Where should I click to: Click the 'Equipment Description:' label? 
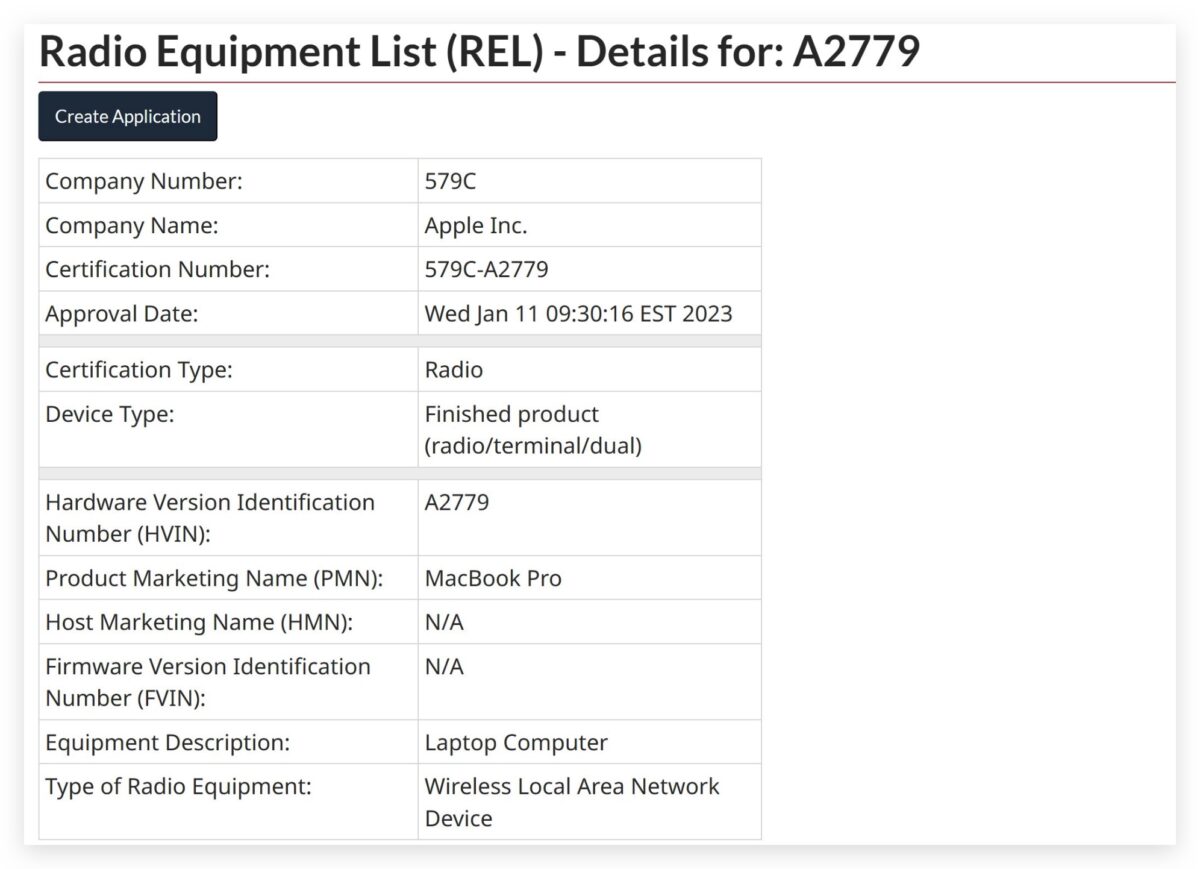[x=168, y=743]
